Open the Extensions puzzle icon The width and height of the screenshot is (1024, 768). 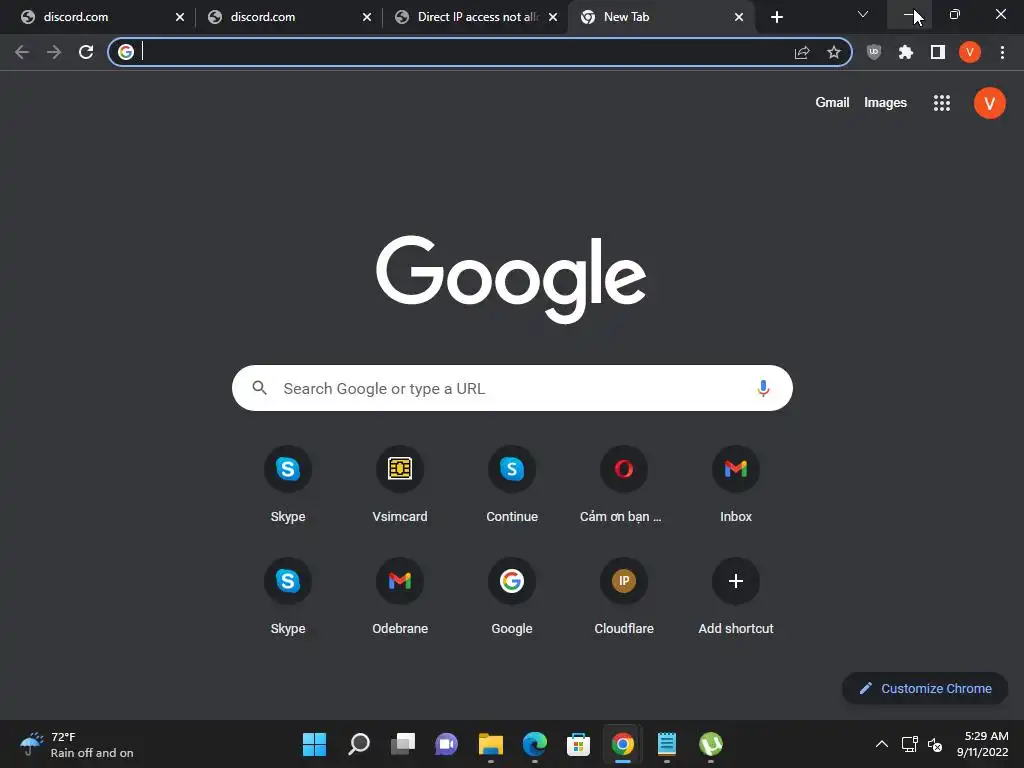pyautogui.click(x=905, y=52)
